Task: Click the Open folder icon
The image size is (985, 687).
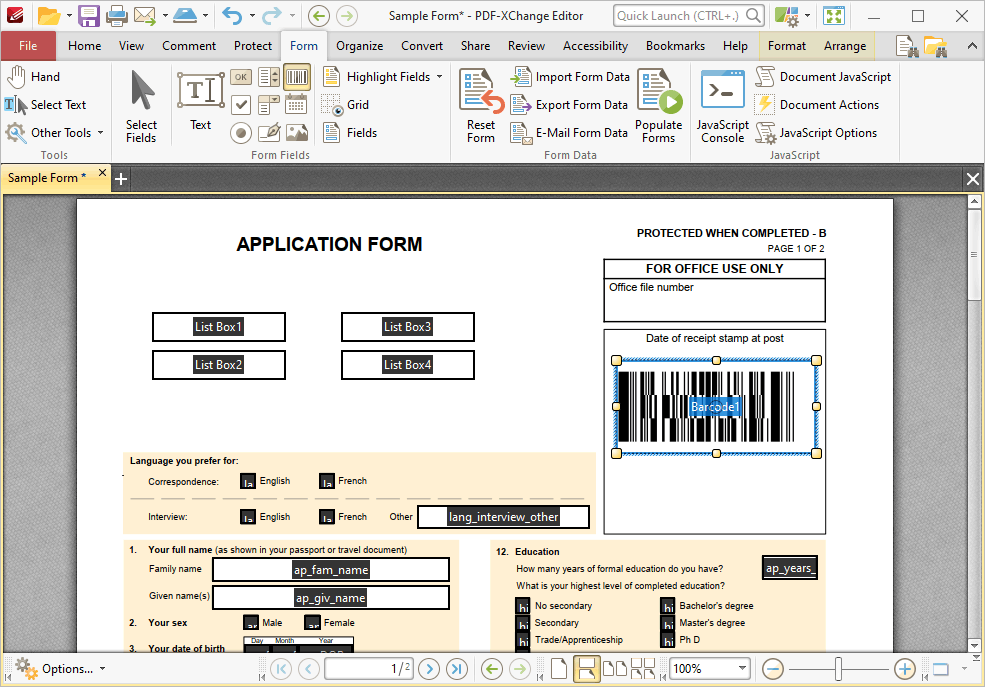Action: [48, 16]
